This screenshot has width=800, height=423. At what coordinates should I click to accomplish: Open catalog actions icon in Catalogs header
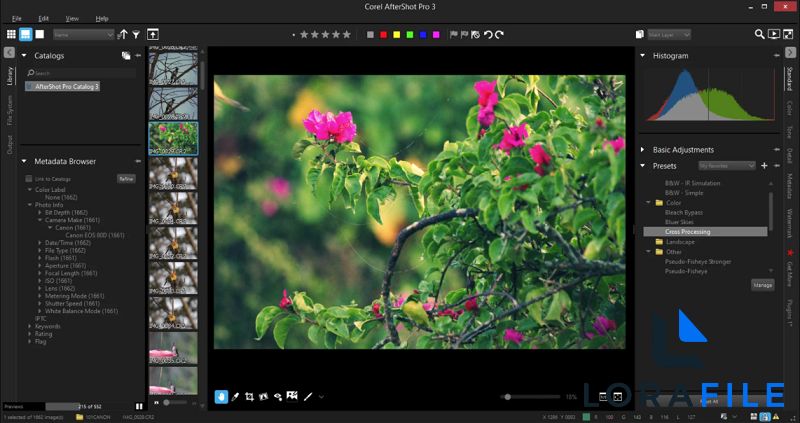pos(126,56)
